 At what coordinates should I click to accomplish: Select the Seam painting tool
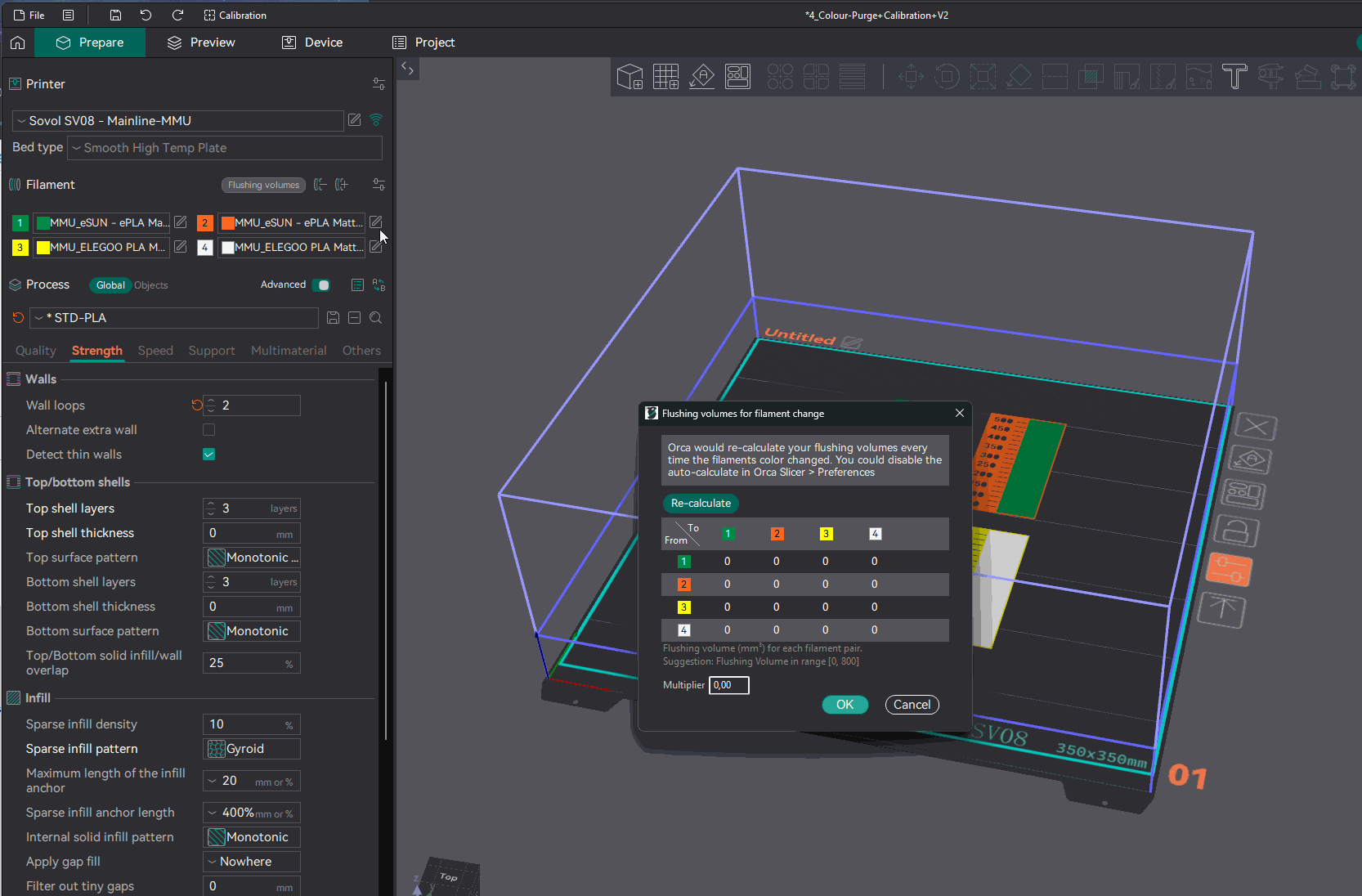(1163, 77)
